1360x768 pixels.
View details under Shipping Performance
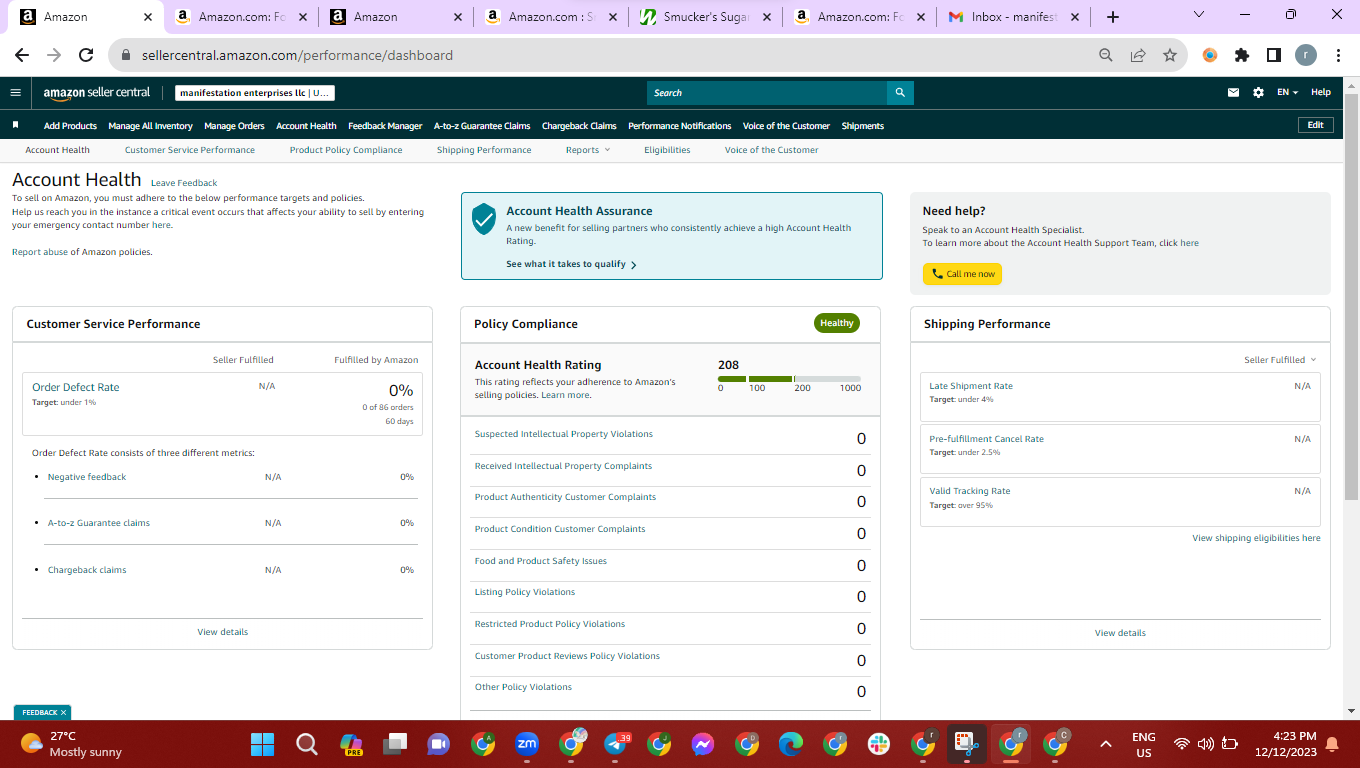pos(1120,633)
